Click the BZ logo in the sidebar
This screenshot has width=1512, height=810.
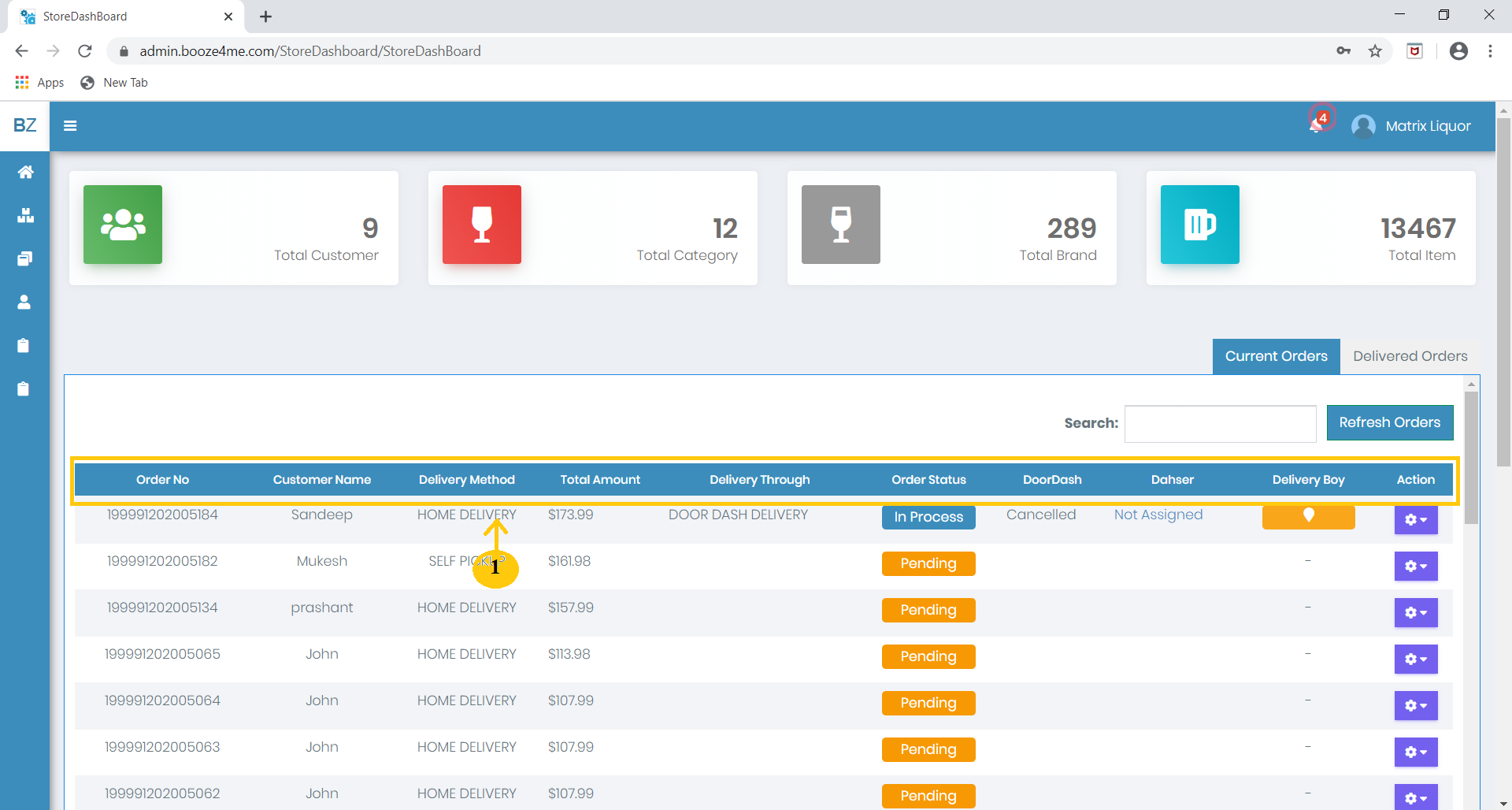(x=24, y=125)
